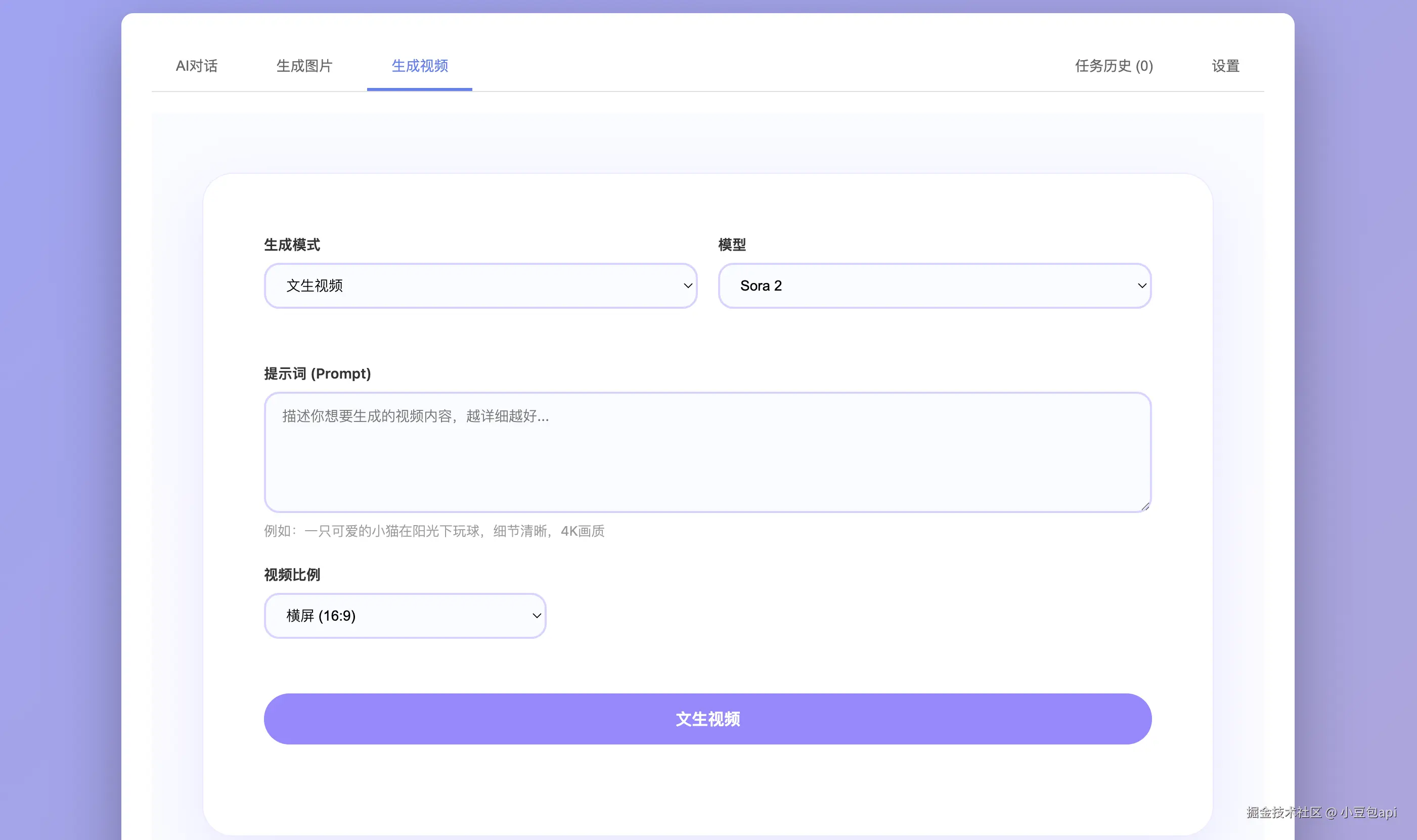
Task: Select the 生成视频 tab
Action: [420, 66]
